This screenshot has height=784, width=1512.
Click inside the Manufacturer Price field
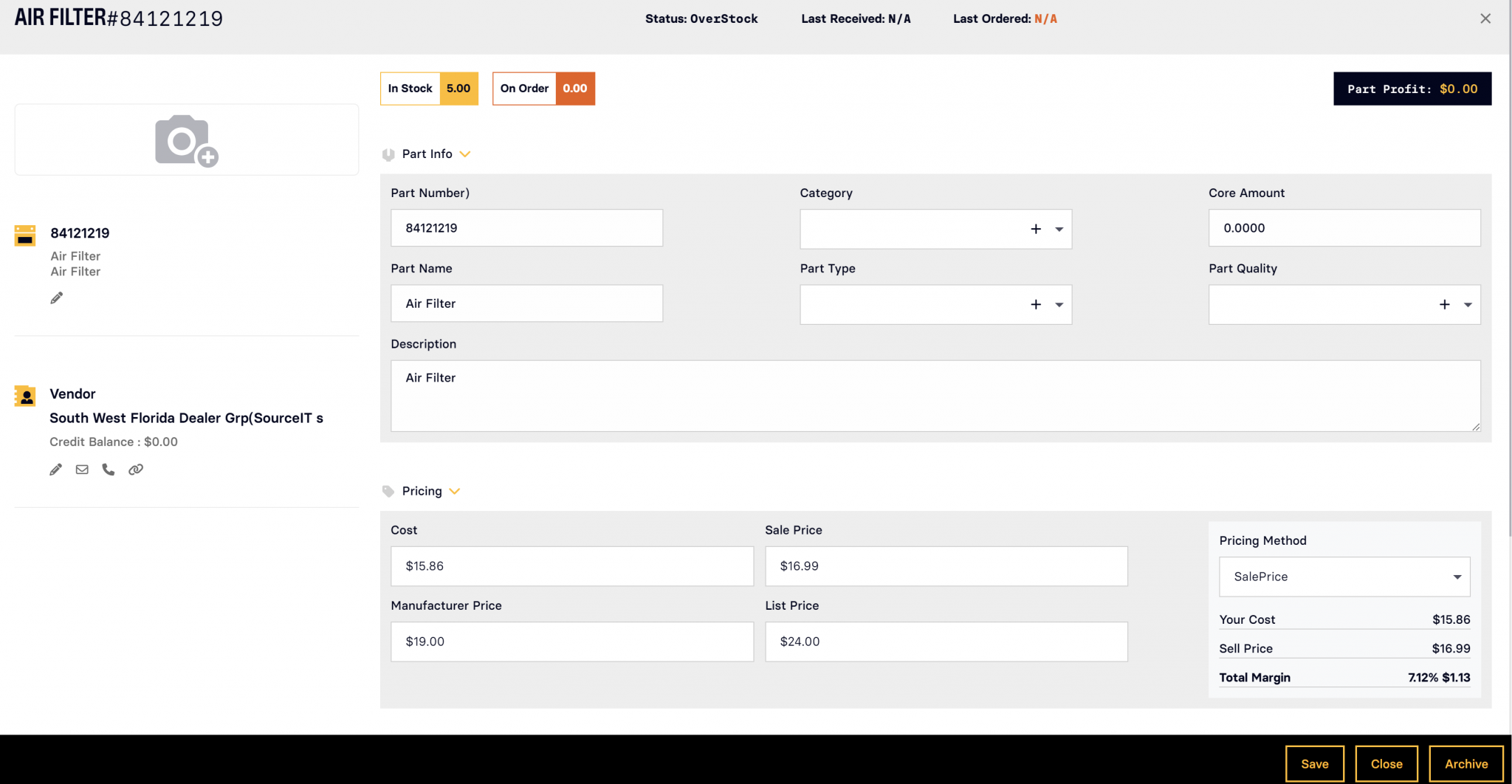coord(571,642)
